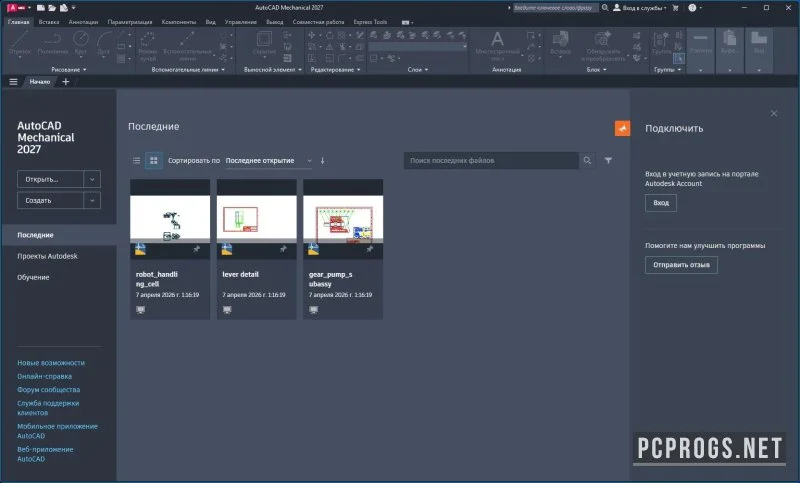This screenshot has width=800, height=483.
Task: Click the filter funnel icon for recent files
Action: (608, 160)
